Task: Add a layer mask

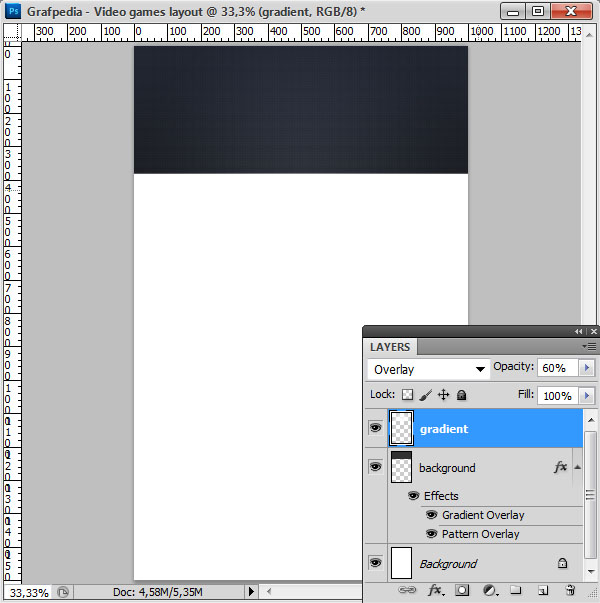Action: pyautogui.click(x=462, y=590)
